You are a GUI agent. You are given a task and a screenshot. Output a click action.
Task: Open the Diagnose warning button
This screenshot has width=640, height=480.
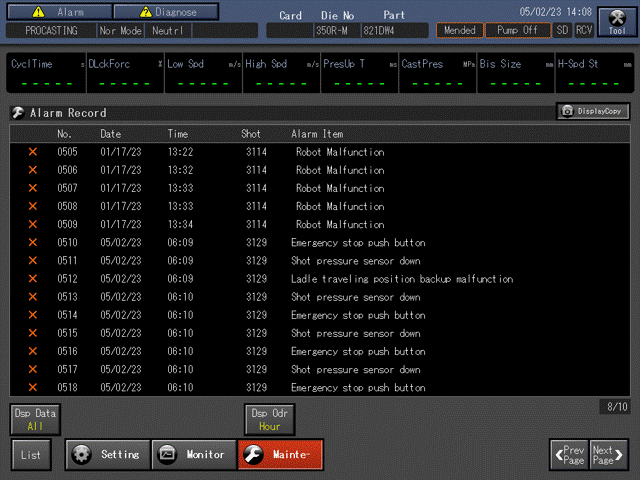click(165, 13)
